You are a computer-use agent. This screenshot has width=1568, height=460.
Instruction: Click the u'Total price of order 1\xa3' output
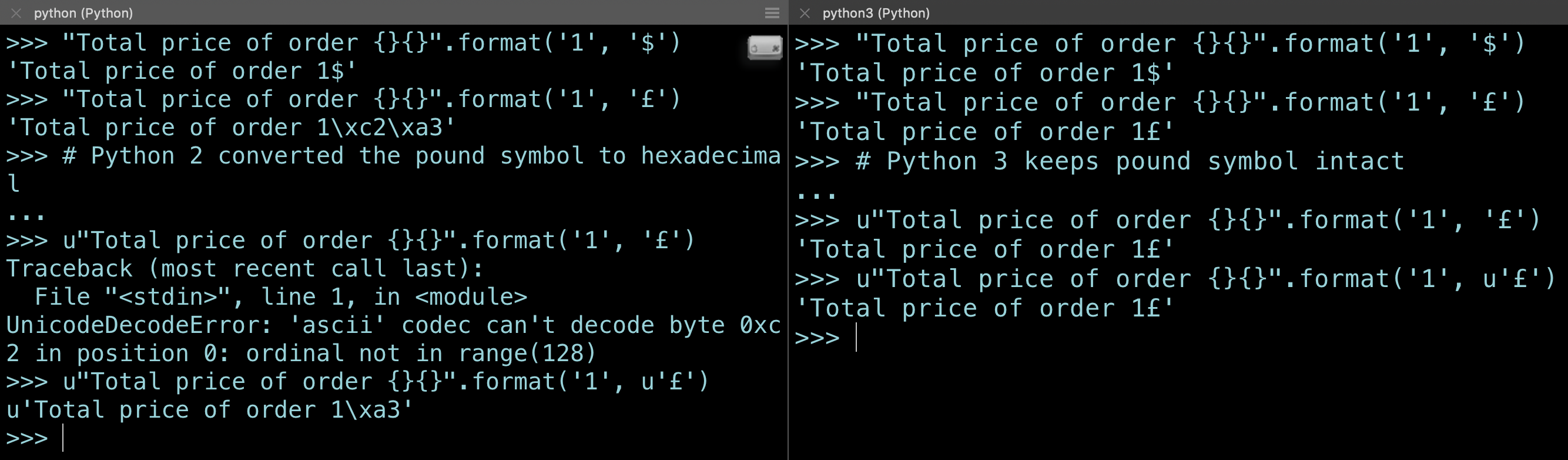(209, 410)
